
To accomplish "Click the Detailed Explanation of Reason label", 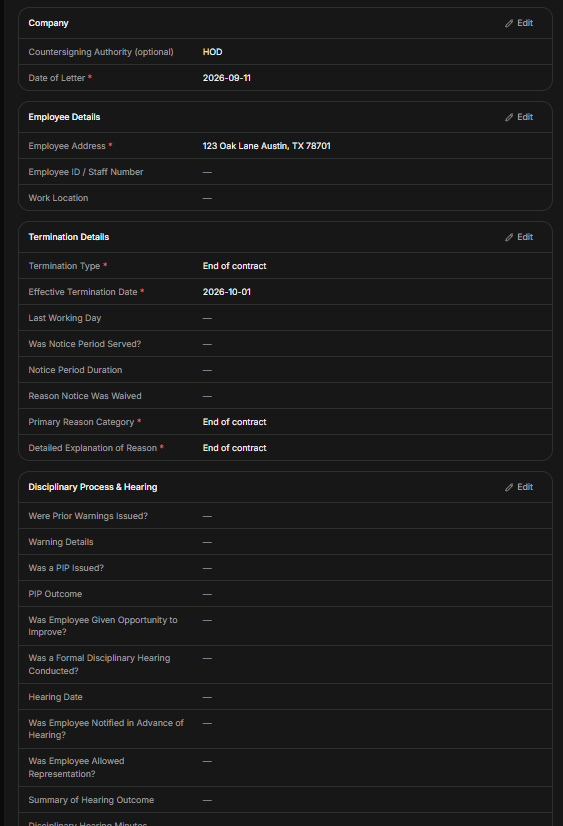I will coord(93,448).
